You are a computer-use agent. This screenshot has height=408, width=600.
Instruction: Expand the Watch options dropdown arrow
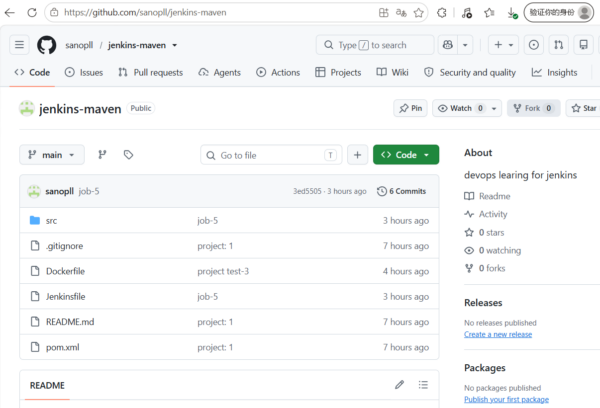click(x=494, y=109)
